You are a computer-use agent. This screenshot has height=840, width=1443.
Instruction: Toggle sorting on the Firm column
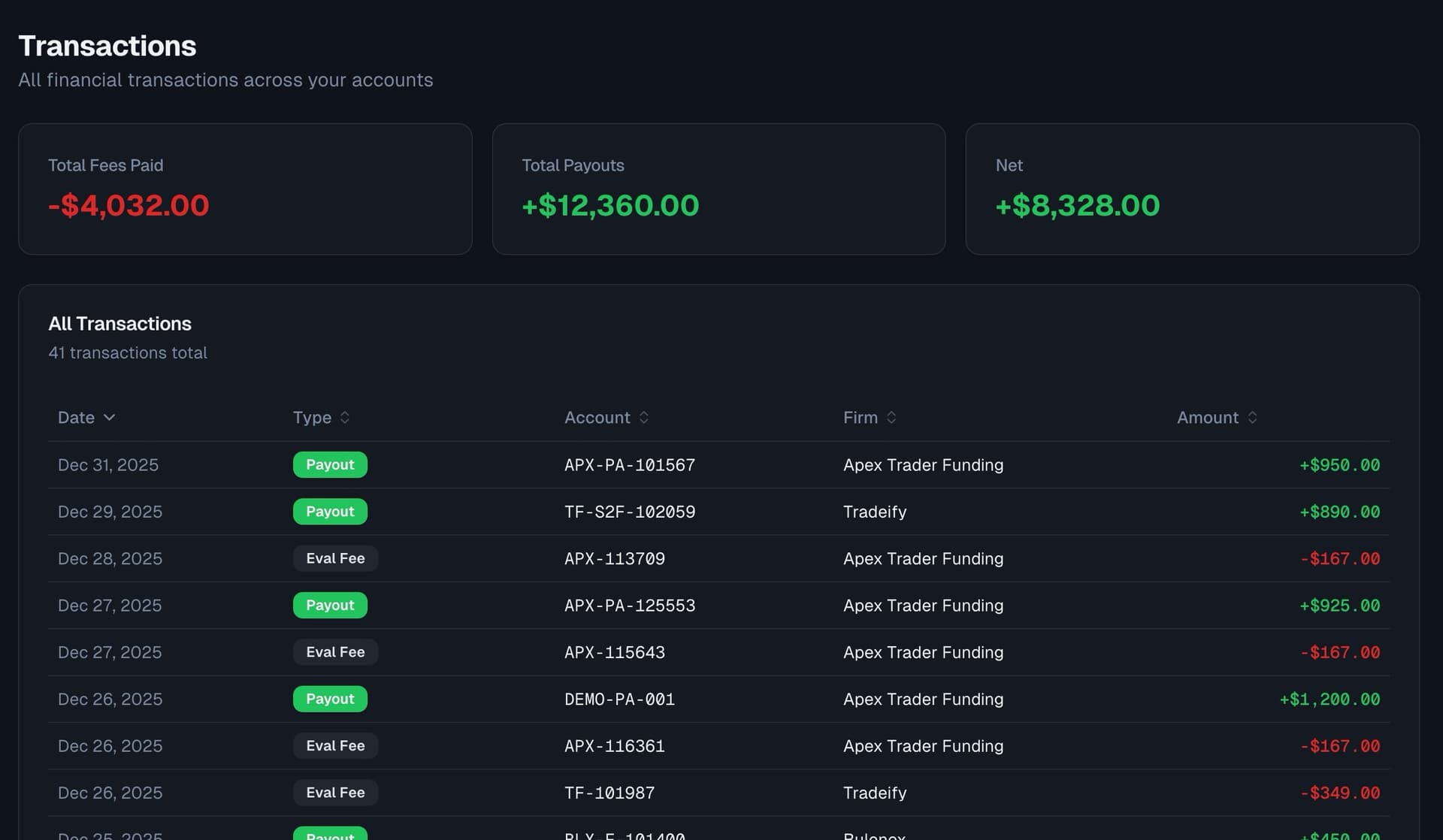pos(870,417)
